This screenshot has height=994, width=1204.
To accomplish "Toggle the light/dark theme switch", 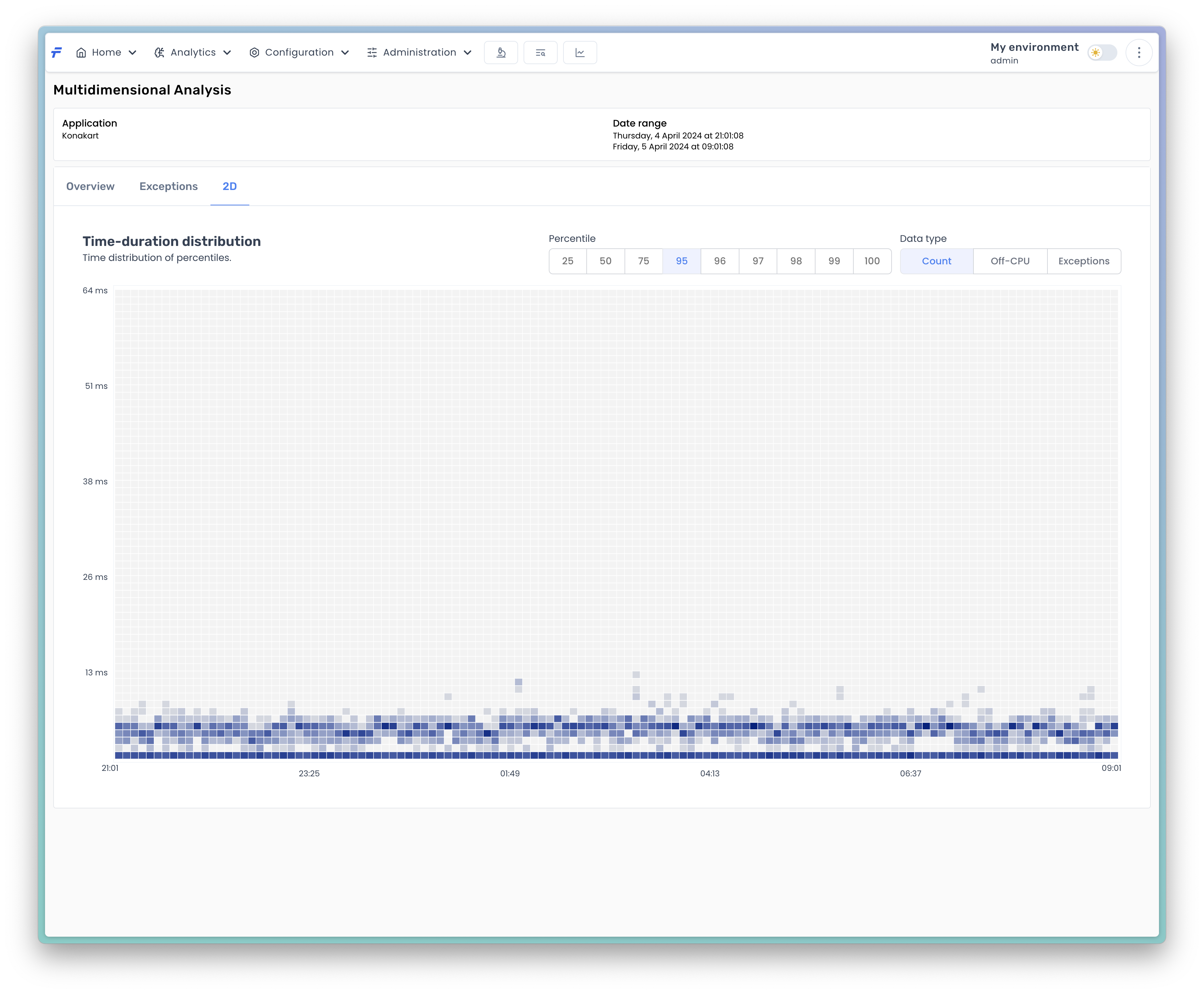I will [x=1102, y=53].
